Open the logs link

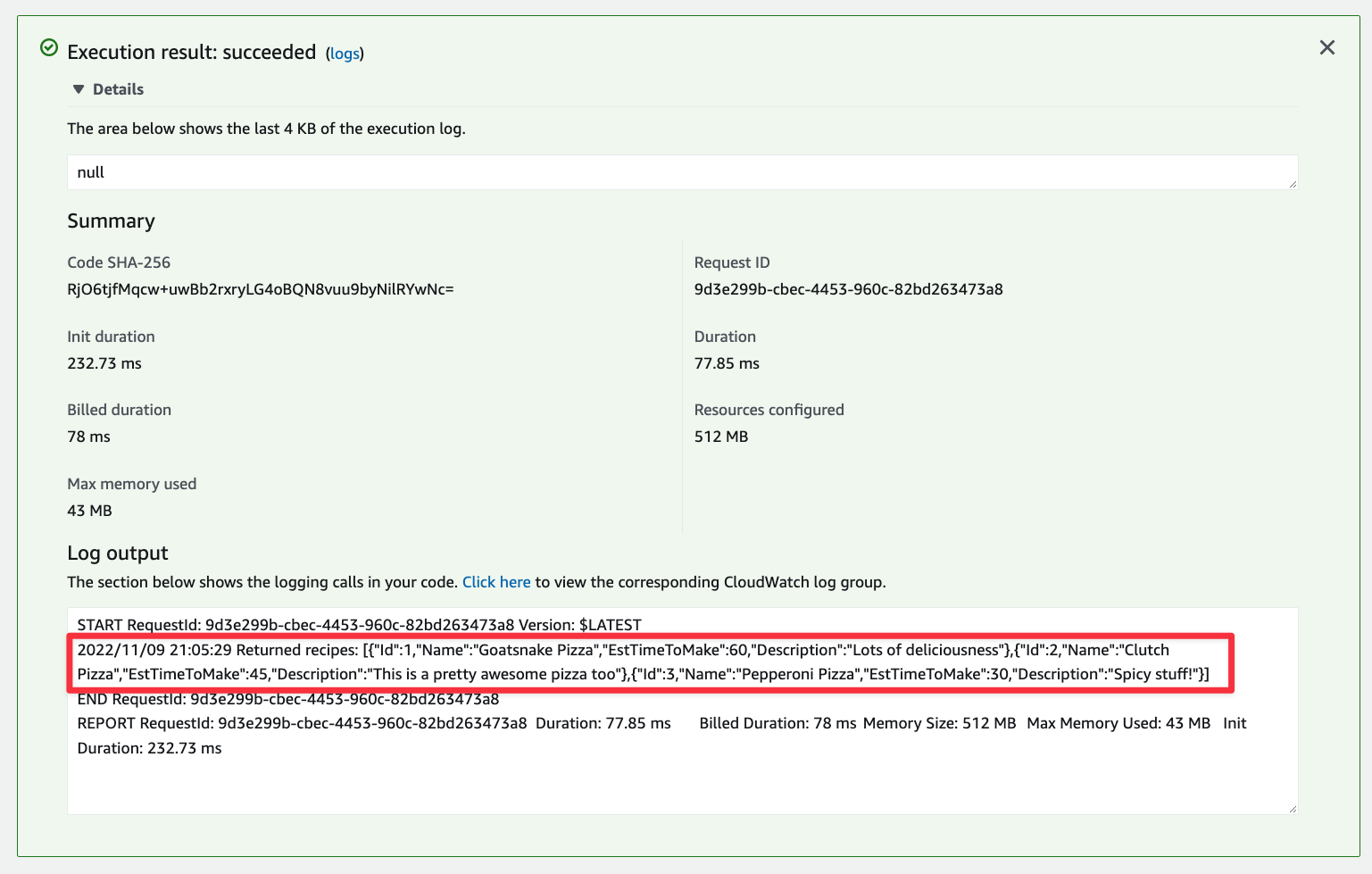pos(345,54)
